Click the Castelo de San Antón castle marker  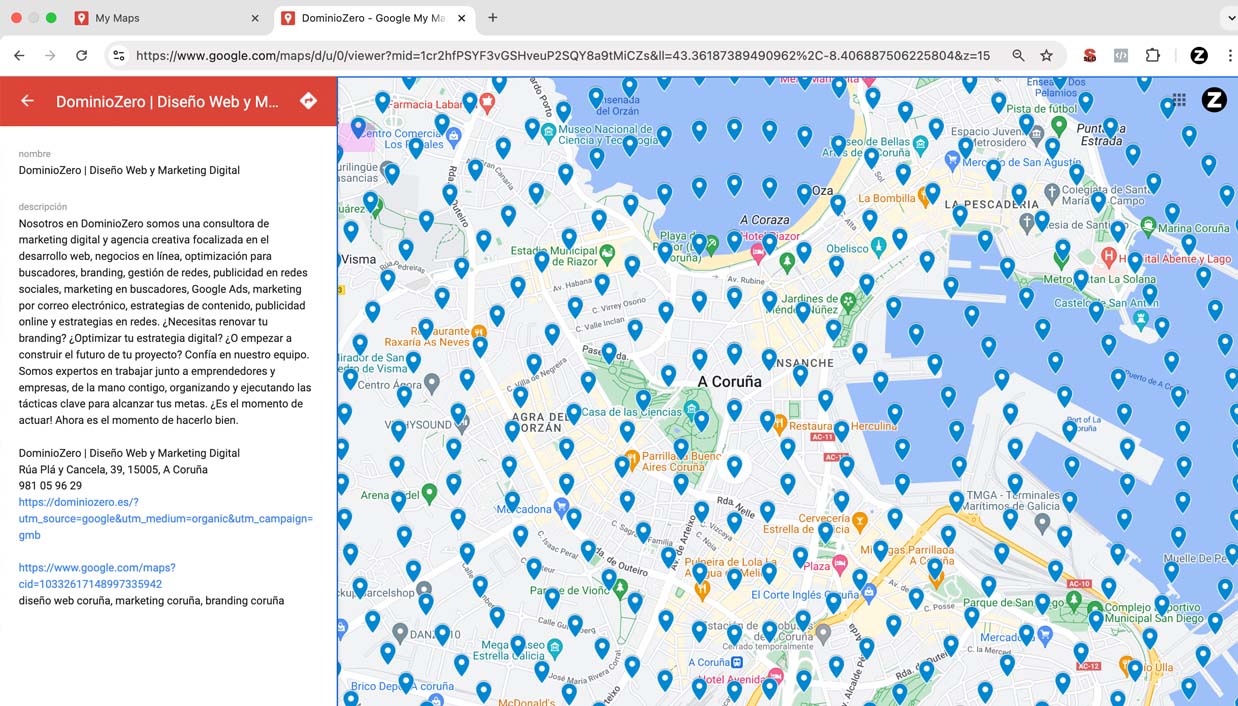(1140, 318)
